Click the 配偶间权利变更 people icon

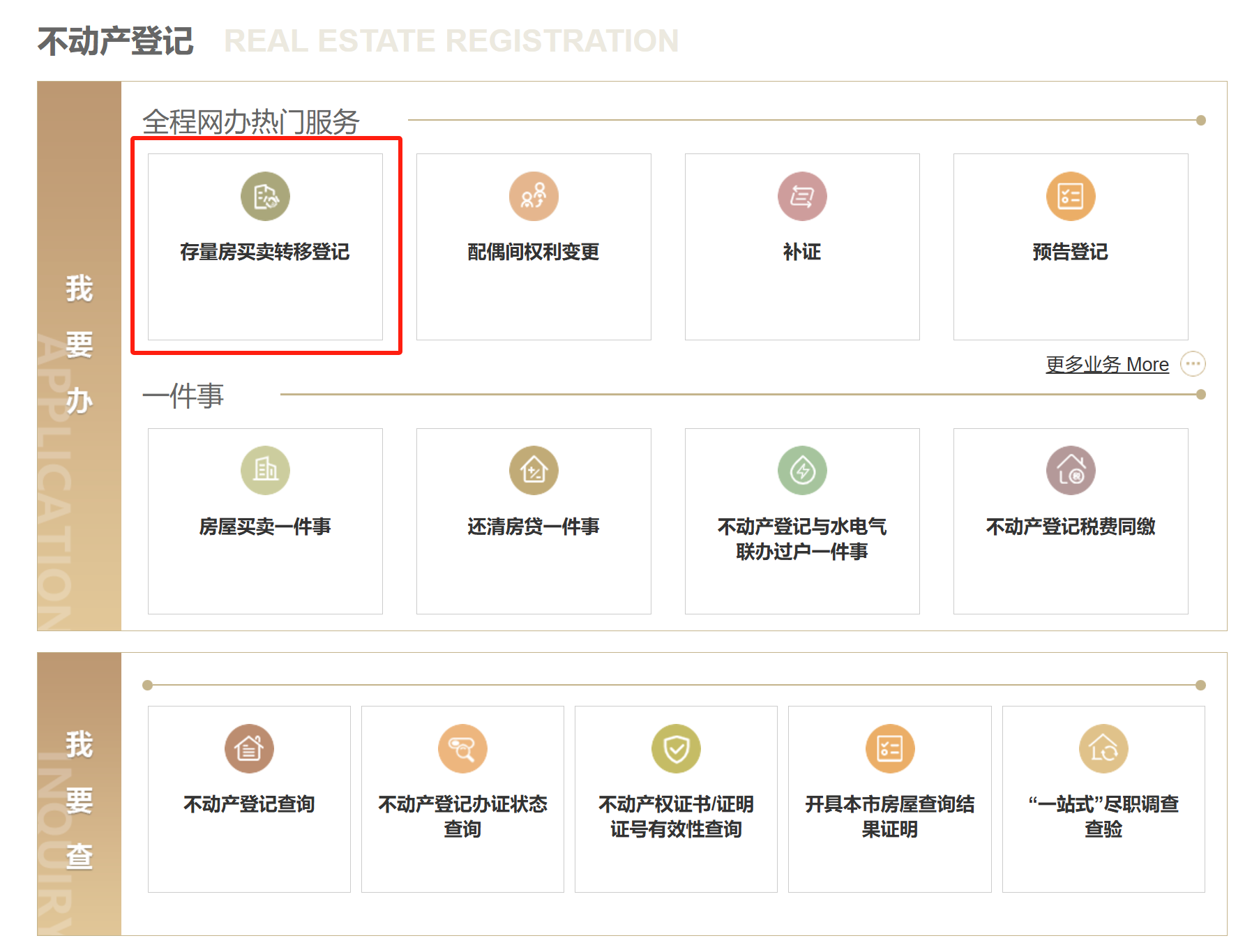[x=534, y=197]
